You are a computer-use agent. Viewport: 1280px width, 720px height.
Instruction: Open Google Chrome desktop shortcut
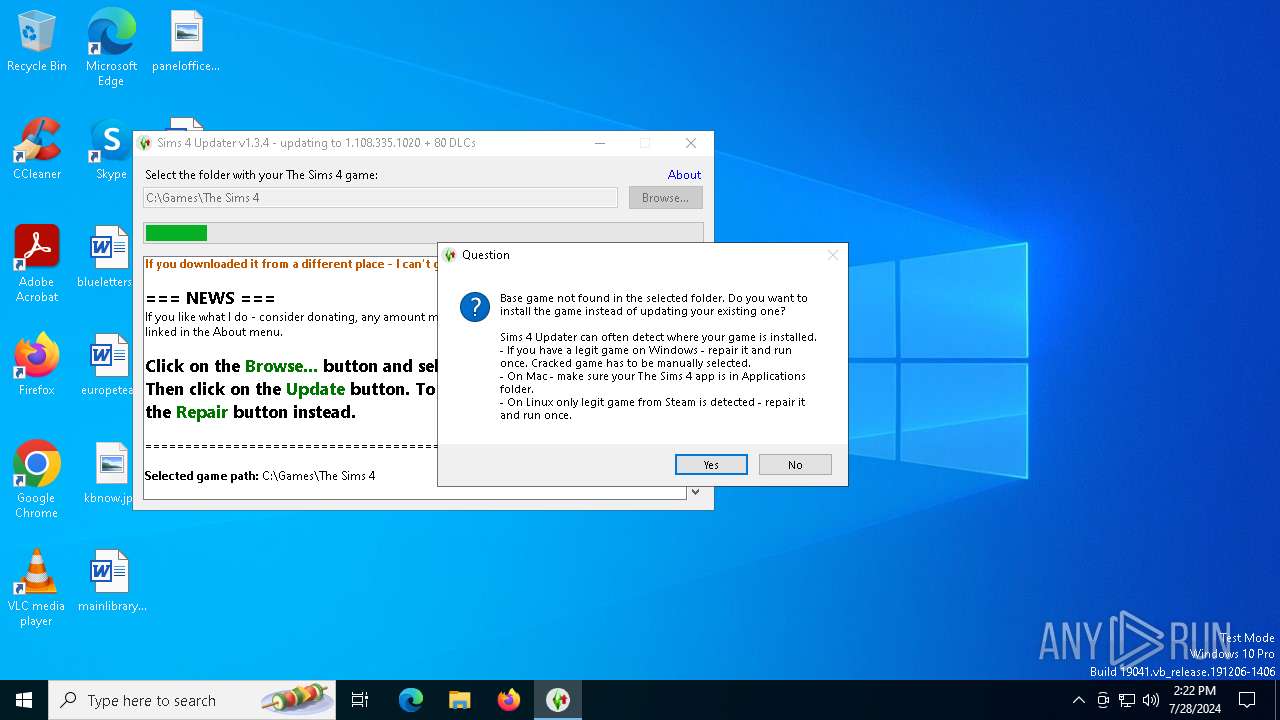(x=37, y=480)
